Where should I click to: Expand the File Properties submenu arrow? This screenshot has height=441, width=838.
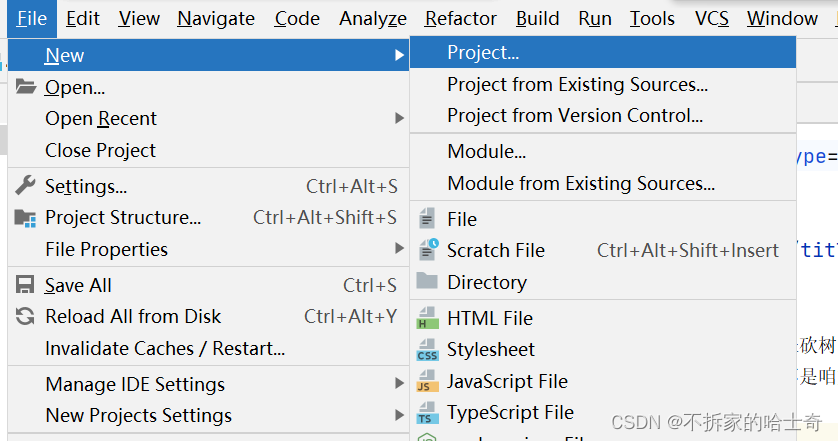click(399, 249)
